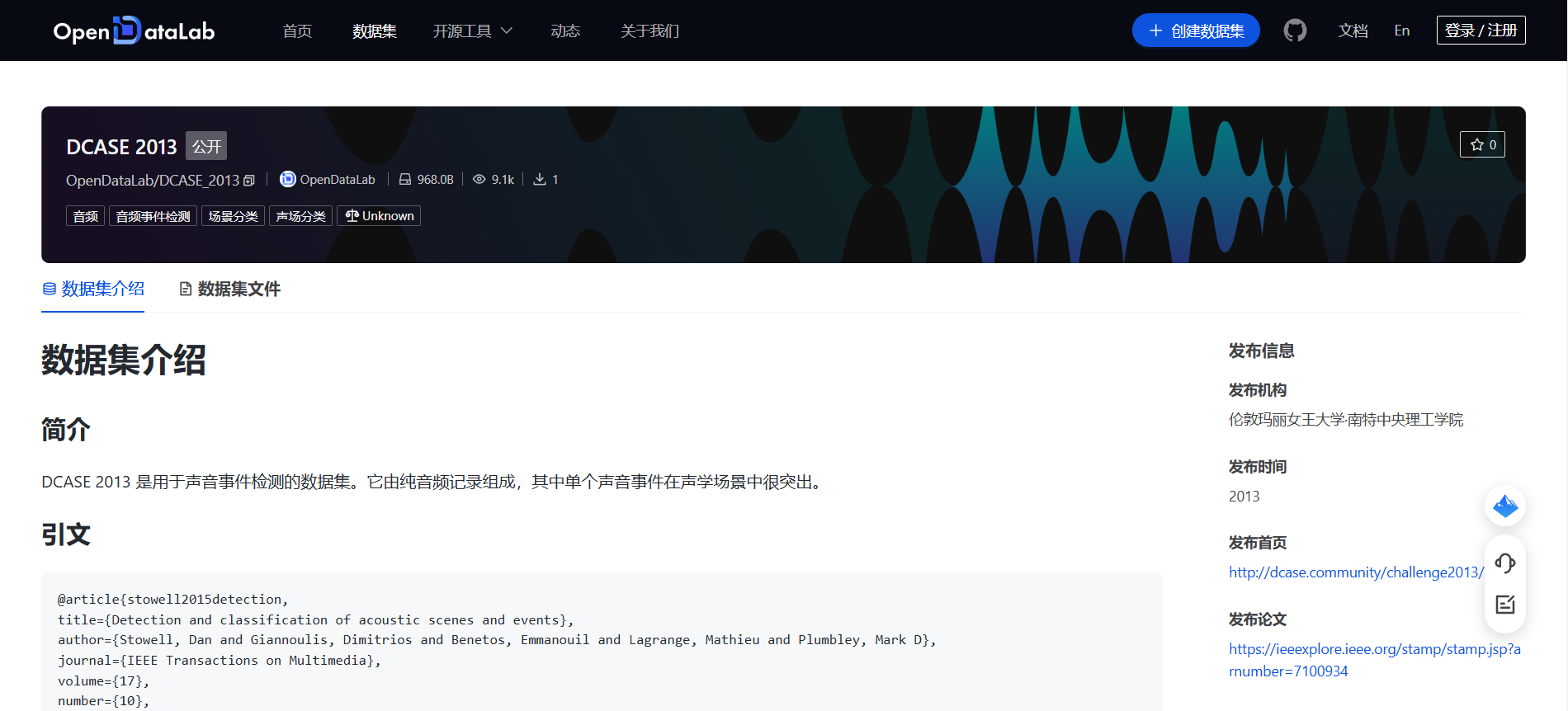Click the OpenDataLab publisher name
1568x711 pixels.
[x=338, y=180]
